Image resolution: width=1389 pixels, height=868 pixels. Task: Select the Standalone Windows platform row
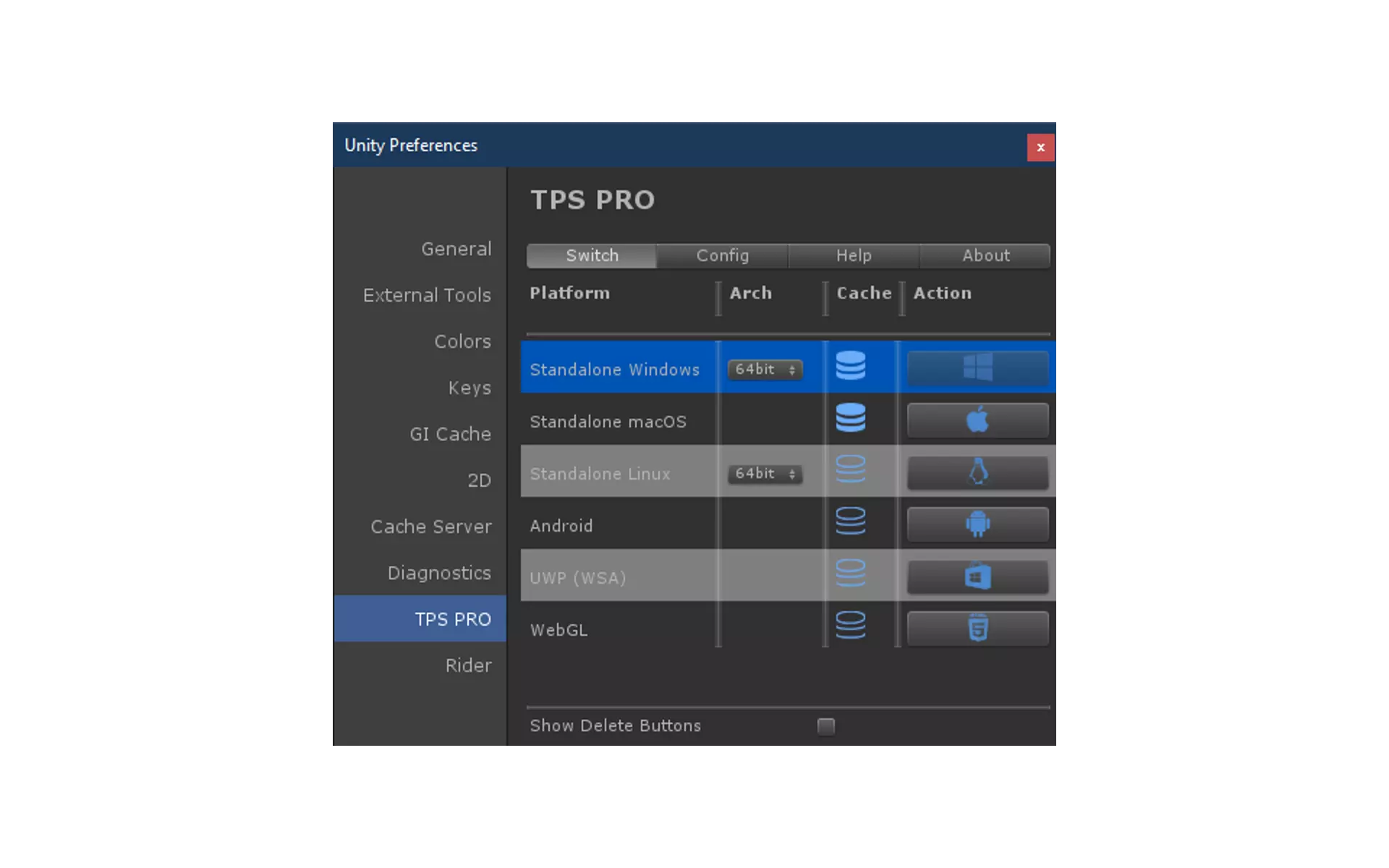[788, 367]
